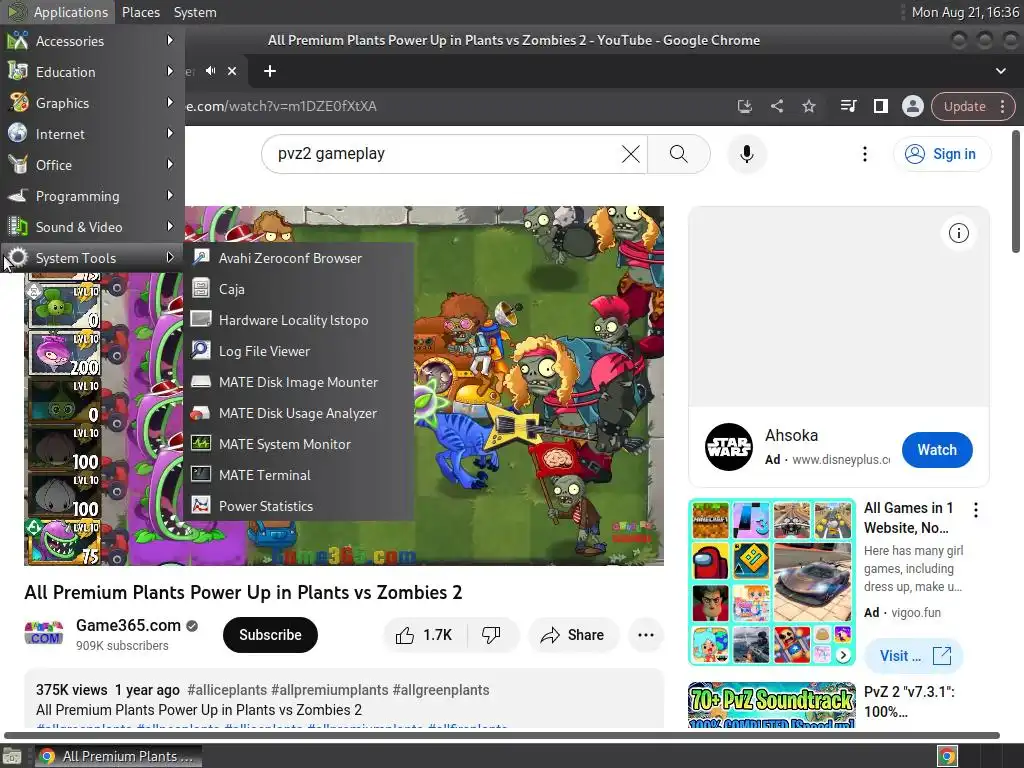1024x768 pixels.
Task: Click the Star Wars logo
Action: pos(729,447)
